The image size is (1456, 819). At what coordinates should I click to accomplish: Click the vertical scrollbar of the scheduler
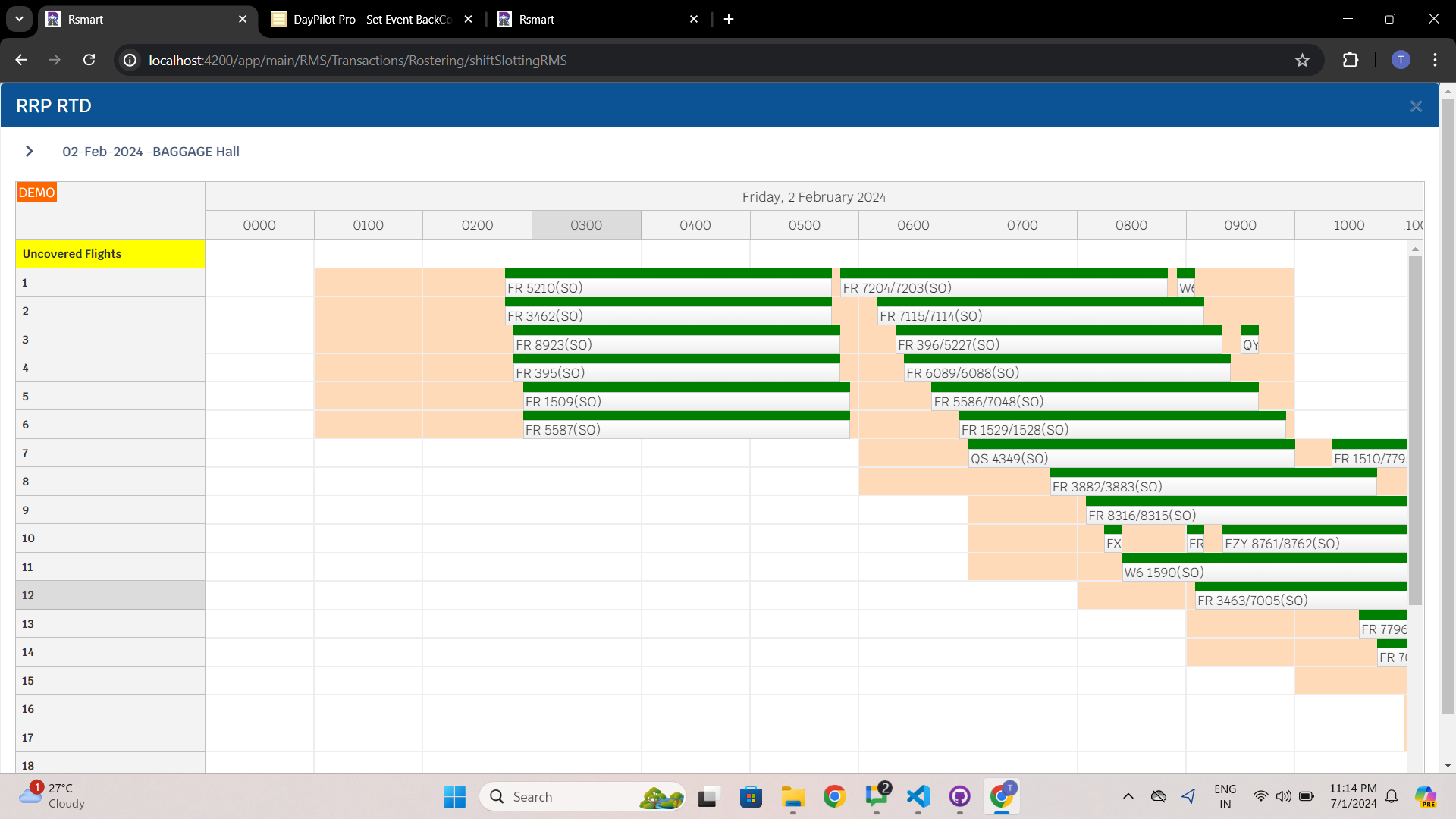point(1415,430)
